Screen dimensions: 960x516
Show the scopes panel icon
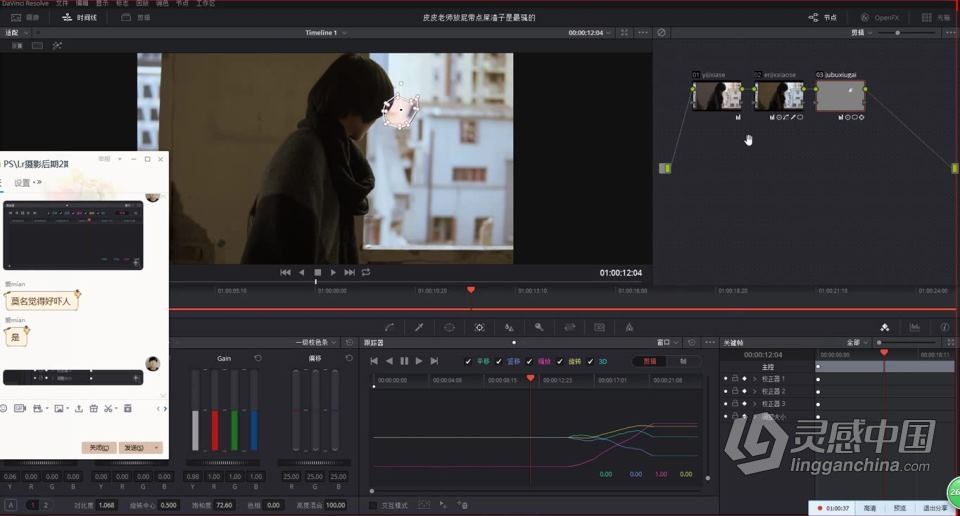click(x=914, y=327)
